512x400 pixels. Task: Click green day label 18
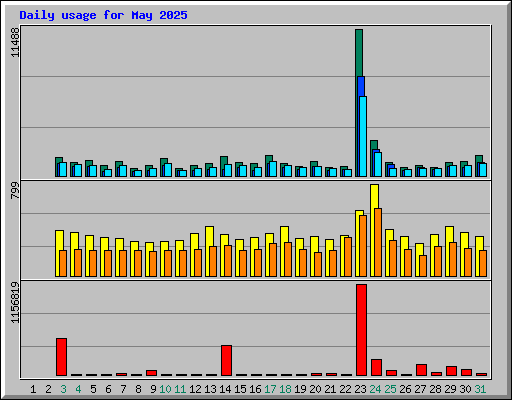(x=285, y=389)
